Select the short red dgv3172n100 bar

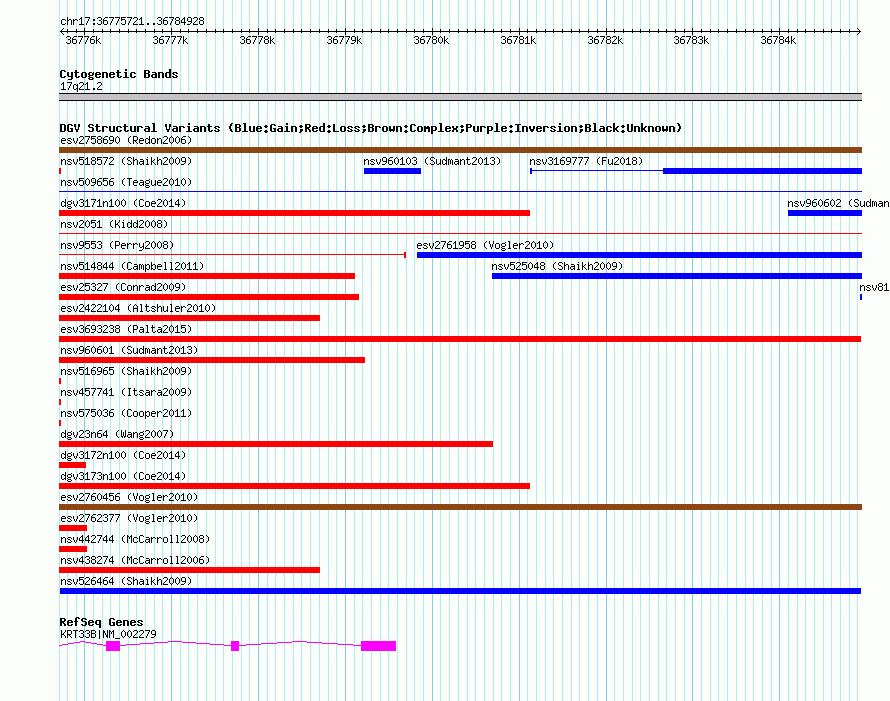(73, 465)
